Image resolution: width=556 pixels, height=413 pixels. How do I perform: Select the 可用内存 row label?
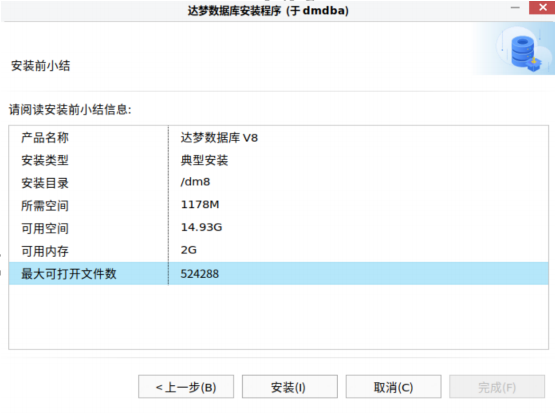45,251
